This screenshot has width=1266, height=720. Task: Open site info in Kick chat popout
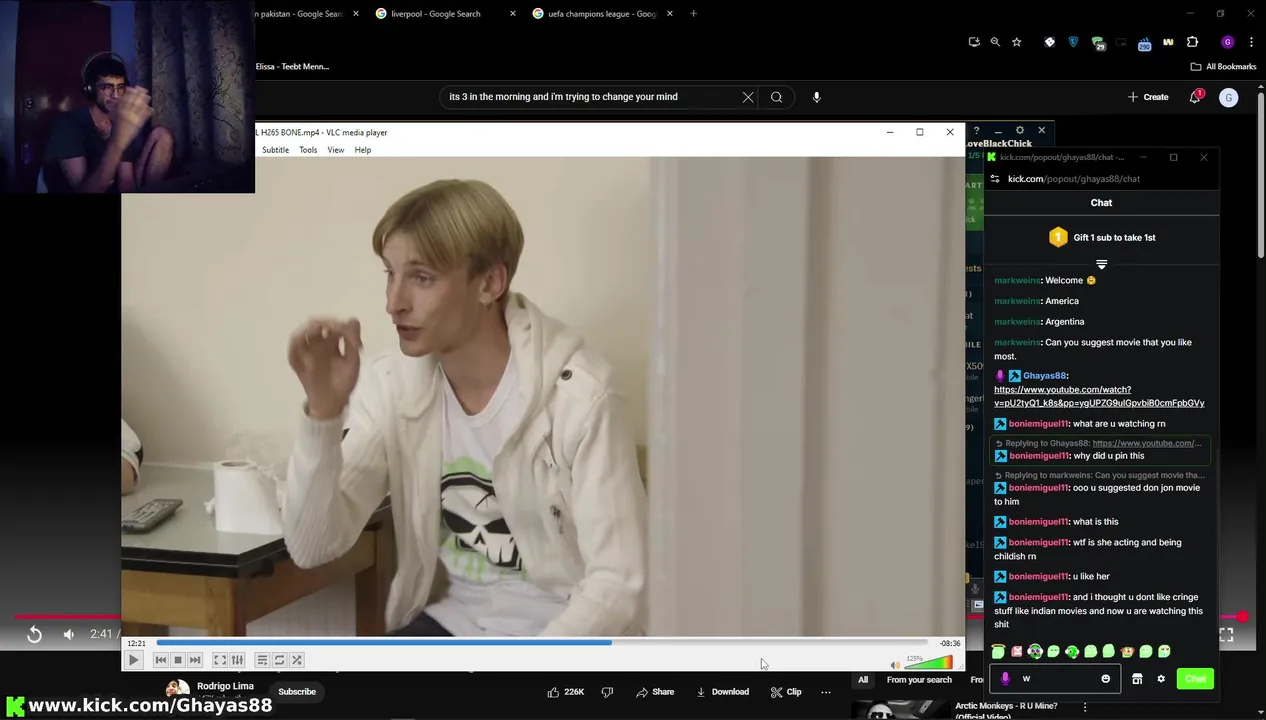994,179
